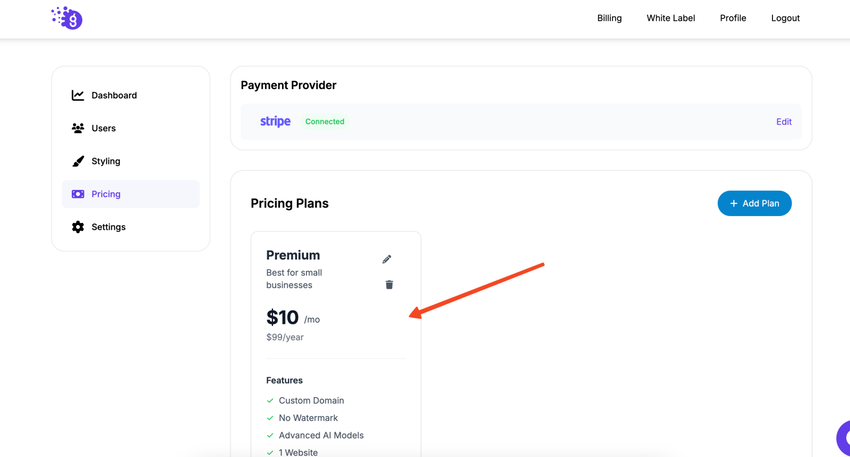
Task: Click the green Connected status badge
Action: point(325,122)
